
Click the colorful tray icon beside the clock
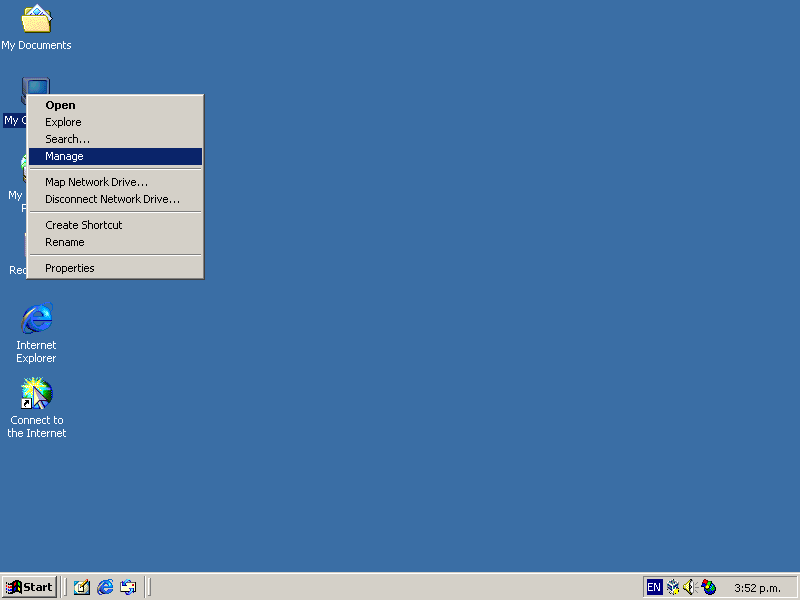708,587
